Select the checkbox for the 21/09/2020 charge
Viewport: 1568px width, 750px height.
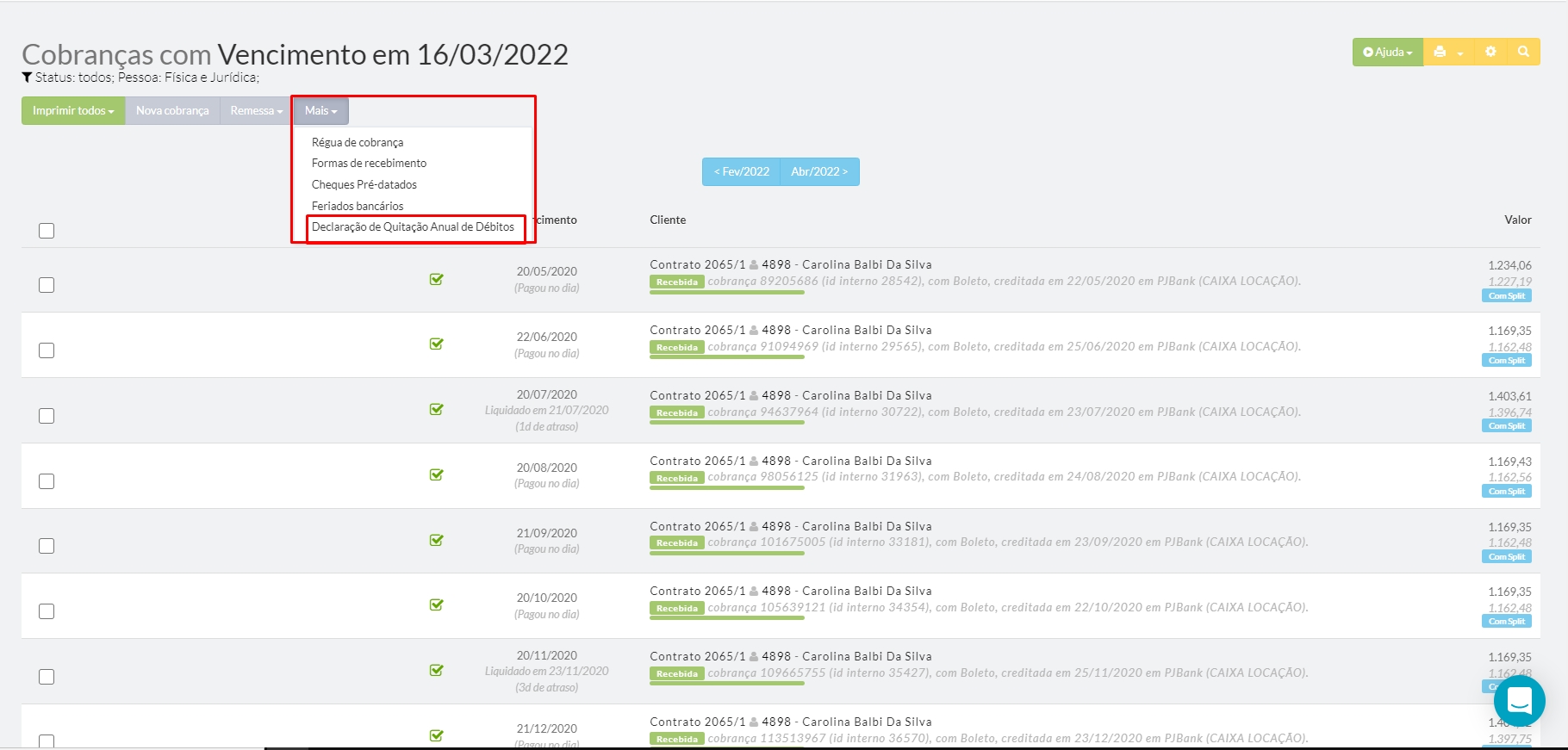click(x=47, y=546)
